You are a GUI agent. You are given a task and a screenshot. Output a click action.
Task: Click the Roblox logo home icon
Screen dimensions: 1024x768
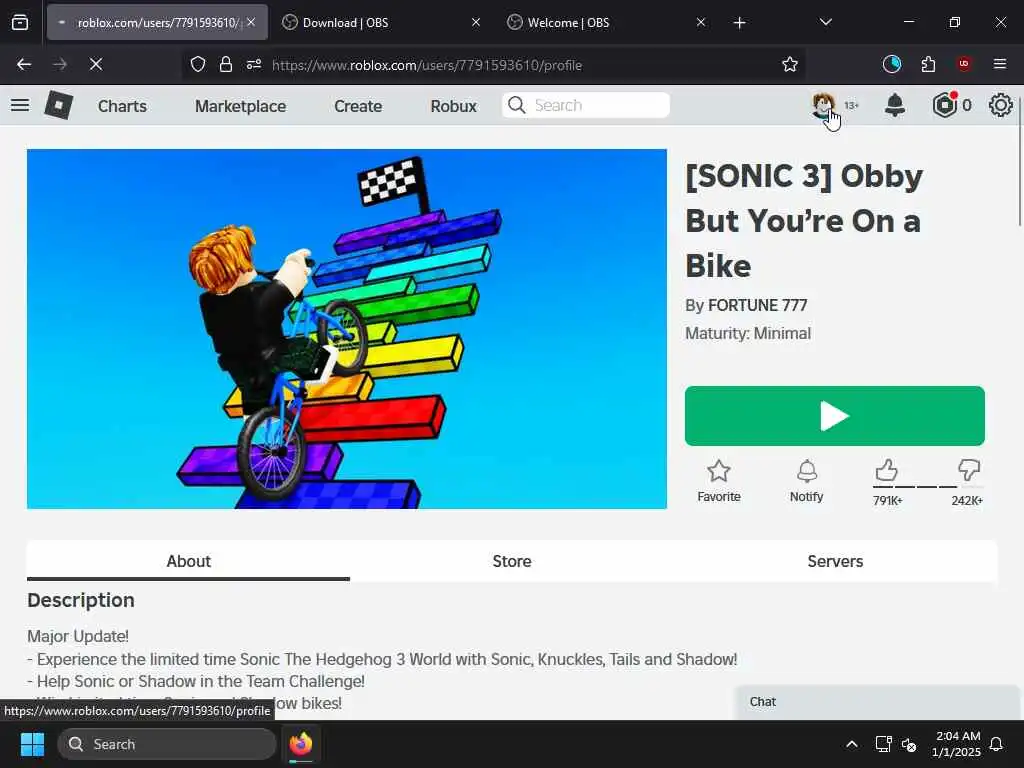click(x=58, y=105)
